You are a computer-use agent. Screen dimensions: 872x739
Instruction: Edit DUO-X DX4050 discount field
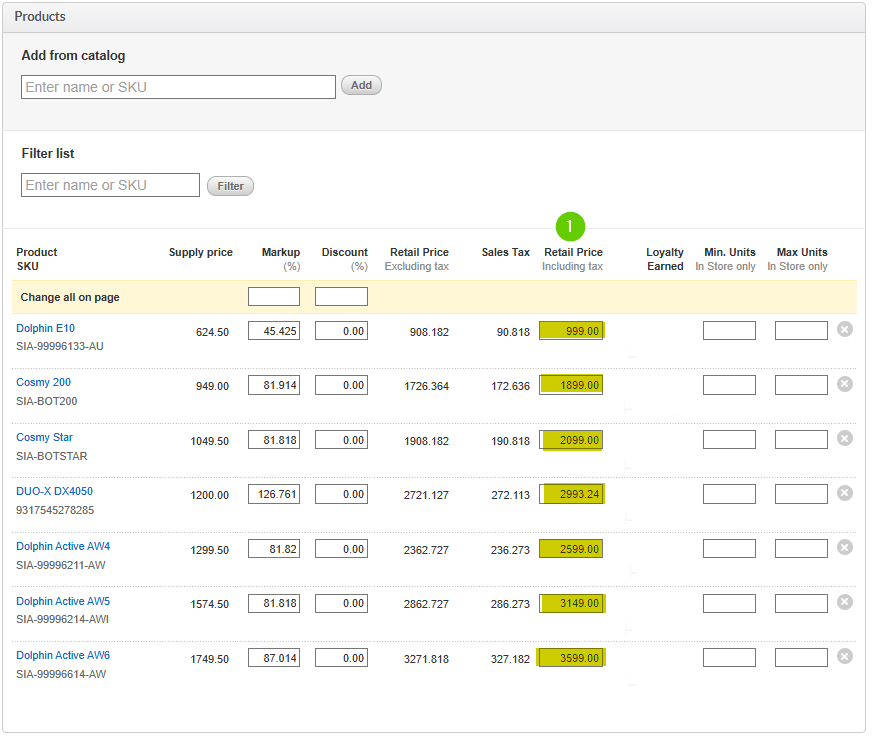[341, 494]
